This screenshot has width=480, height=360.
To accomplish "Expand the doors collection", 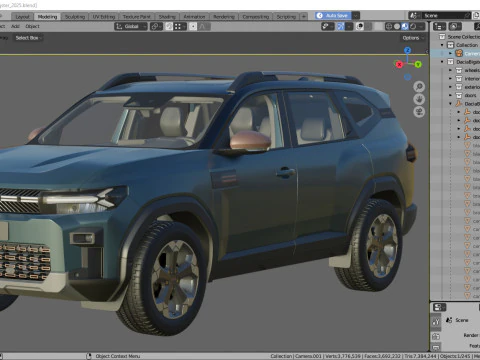I will click(x=450, y=95).
